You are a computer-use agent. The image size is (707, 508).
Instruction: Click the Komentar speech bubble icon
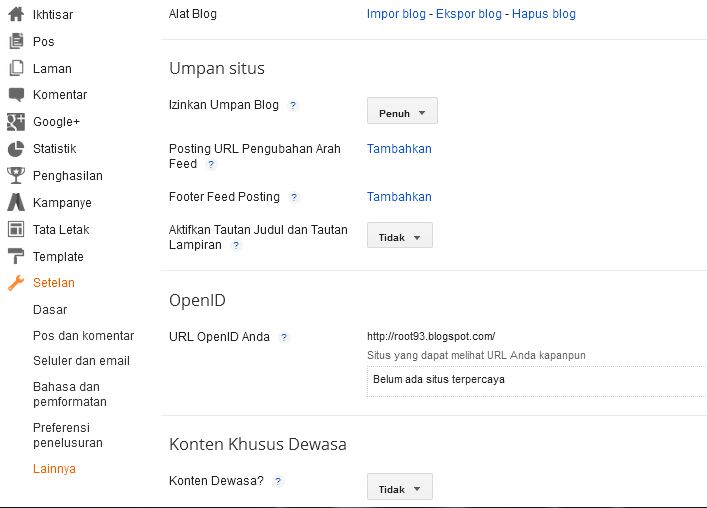point(15,95)
